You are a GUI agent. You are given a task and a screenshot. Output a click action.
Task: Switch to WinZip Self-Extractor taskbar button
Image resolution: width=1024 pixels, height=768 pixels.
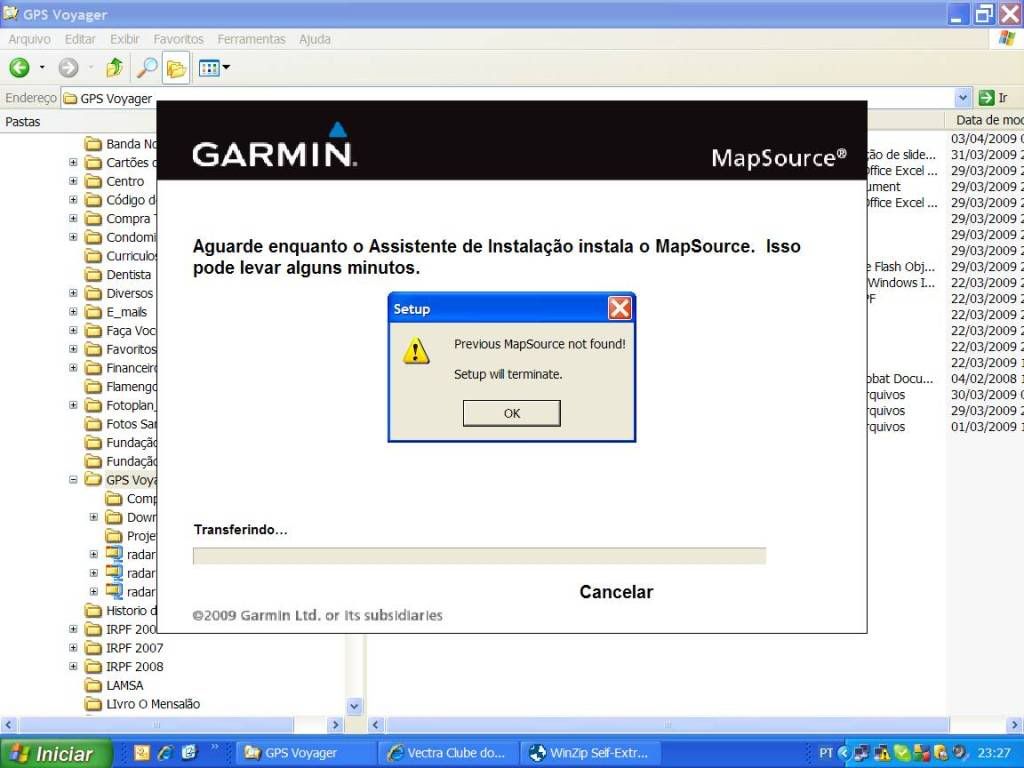[590, 754]
